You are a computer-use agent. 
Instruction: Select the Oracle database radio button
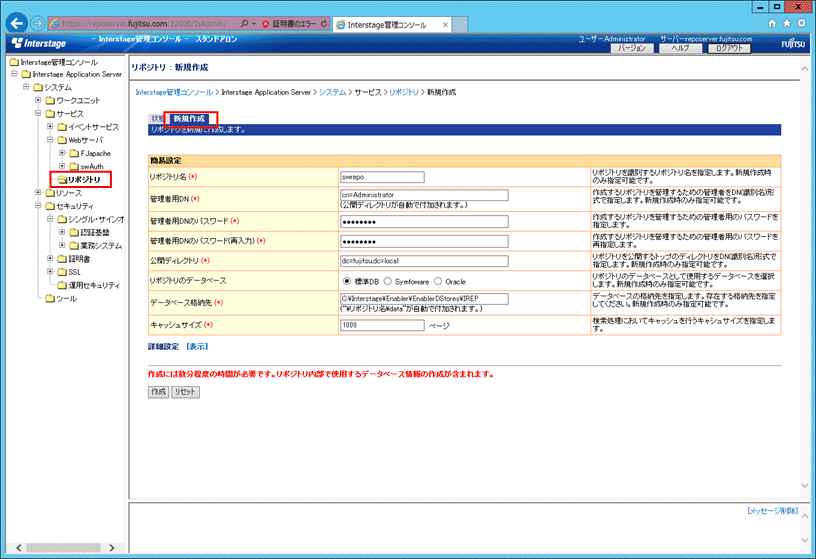pyautogui.click(x=438, y=282)
